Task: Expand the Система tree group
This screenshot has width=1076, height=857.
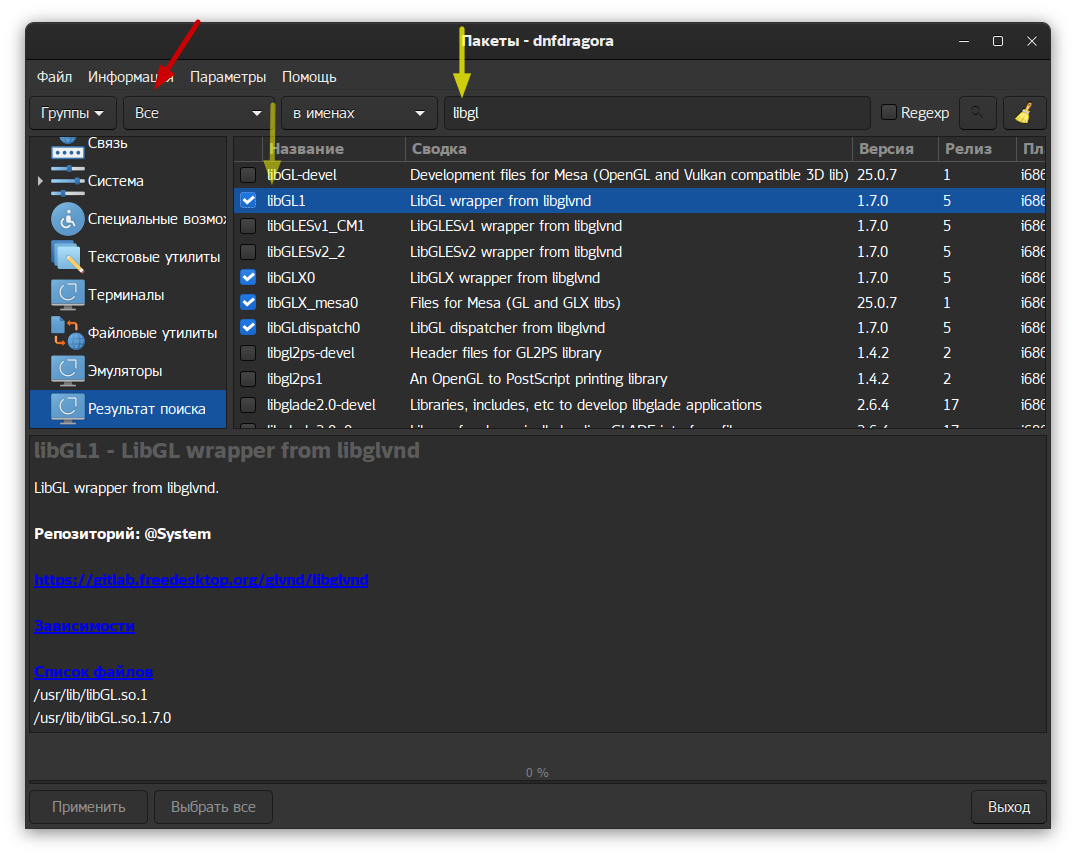Action: click(x=40, y=181)
